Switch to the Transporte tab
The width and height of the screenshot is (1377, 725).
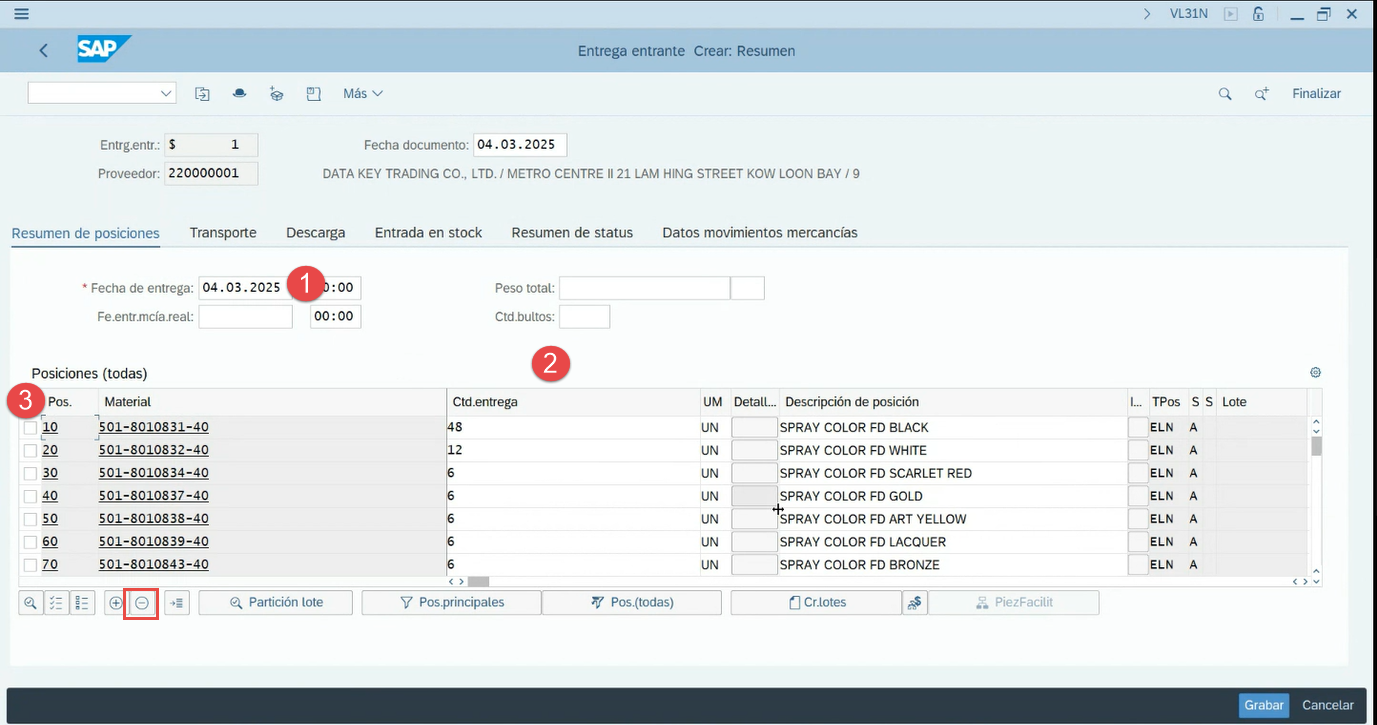[x=223, y=233]
